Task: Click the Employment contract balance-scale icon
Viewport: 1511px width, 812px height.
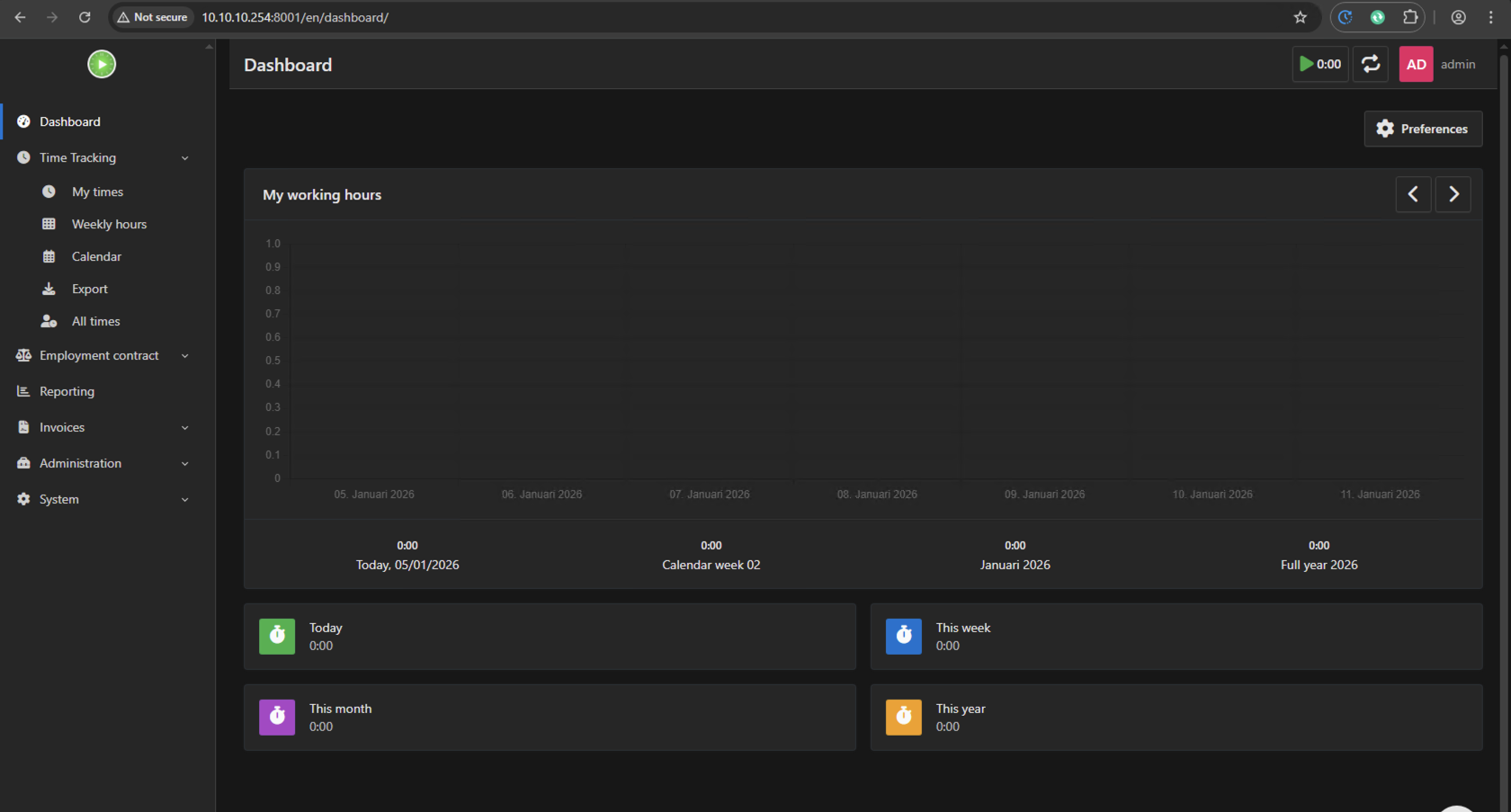Action: pyautogui.click(x=23, y=355)
